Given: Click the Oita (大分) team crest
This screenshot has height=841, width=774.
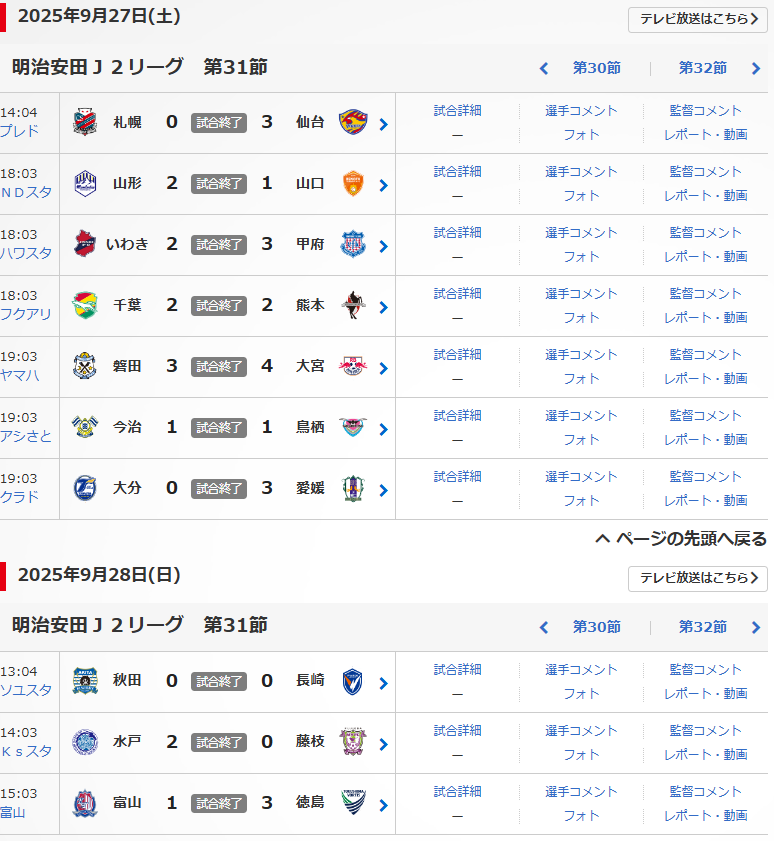Looking at the screenshot, I should (85, 488).
